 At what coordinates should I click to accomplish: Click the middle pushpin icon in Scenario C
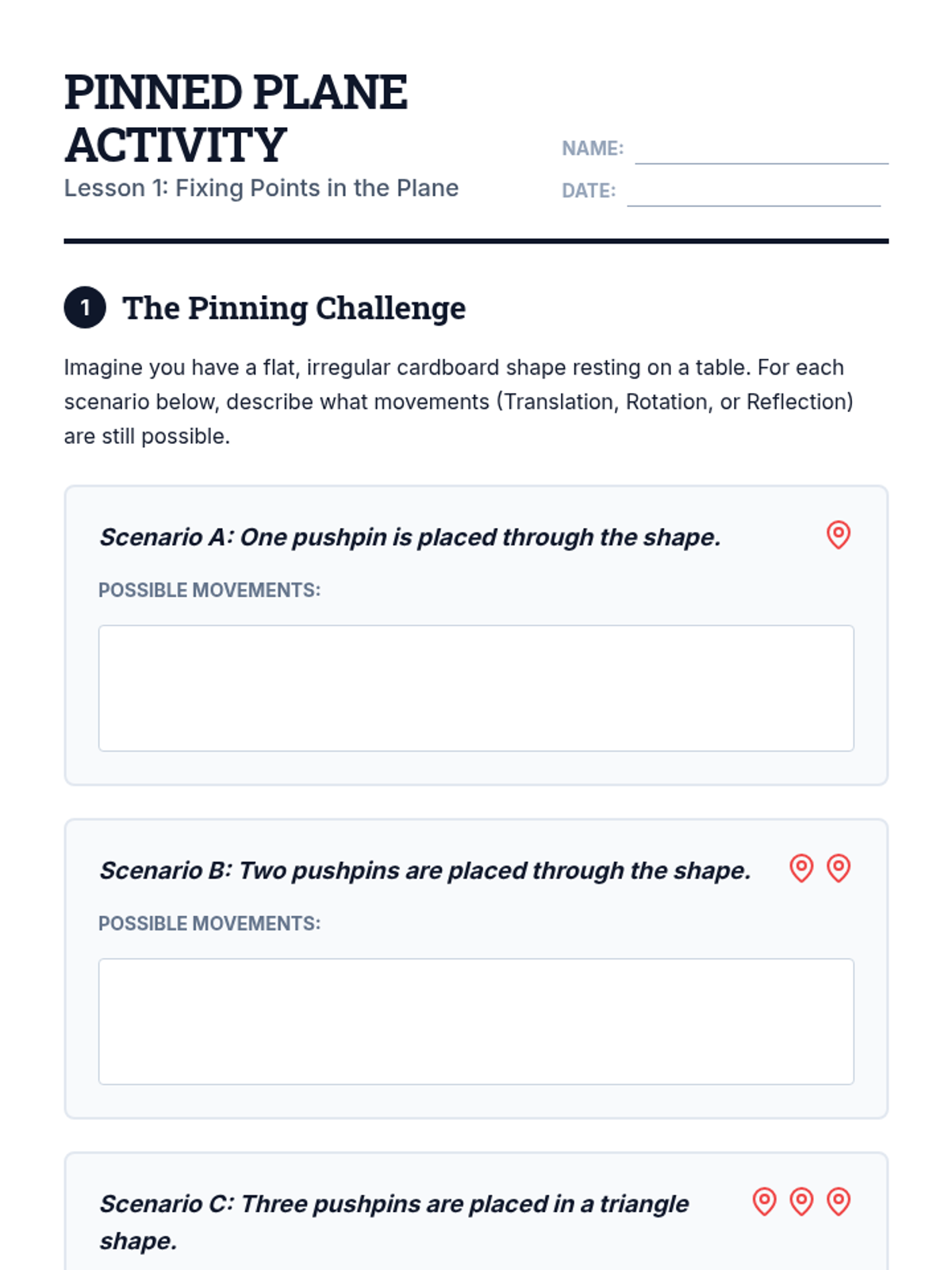(x=801, y=1202)
